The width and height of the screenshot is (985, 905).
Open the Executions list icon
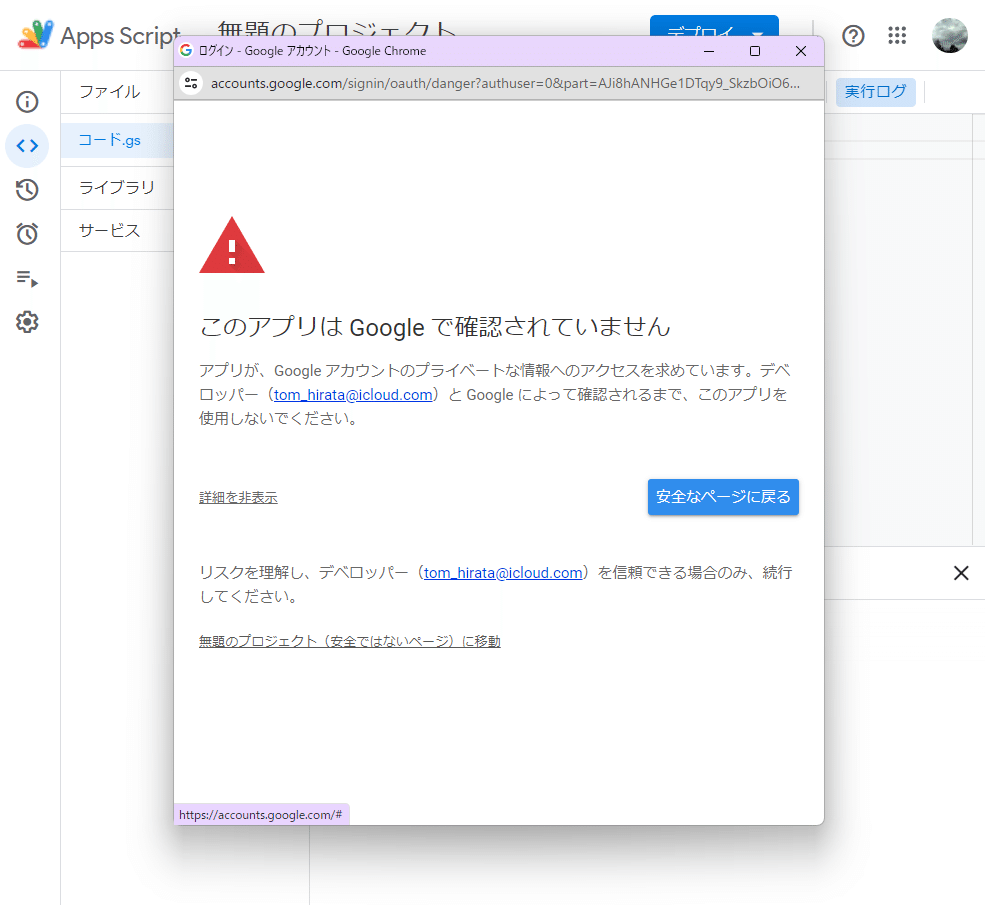[27, 278]
